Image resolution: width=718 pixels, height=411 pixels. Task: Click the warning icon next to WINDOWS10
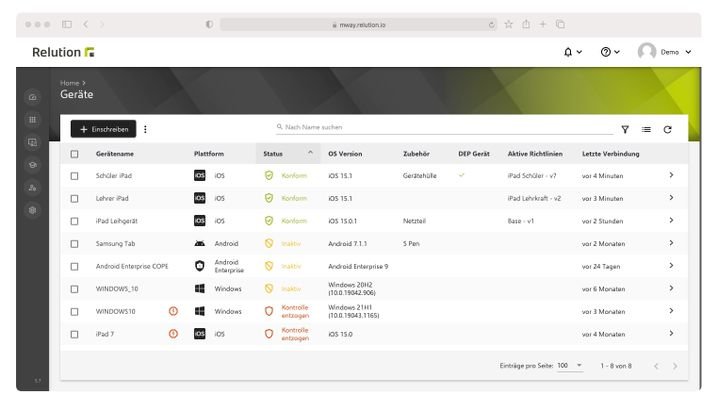[x=173, y=311]
